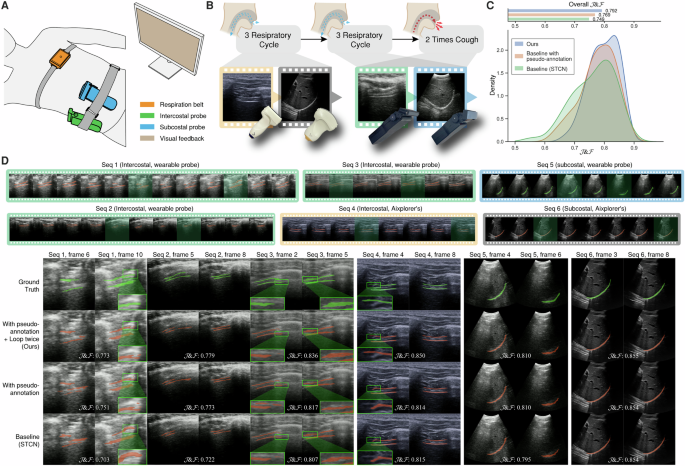The height and width of the screenshot is (466, 685).
Task: Click the orange Respiration belt legend swatch
Action: [147, 104]
